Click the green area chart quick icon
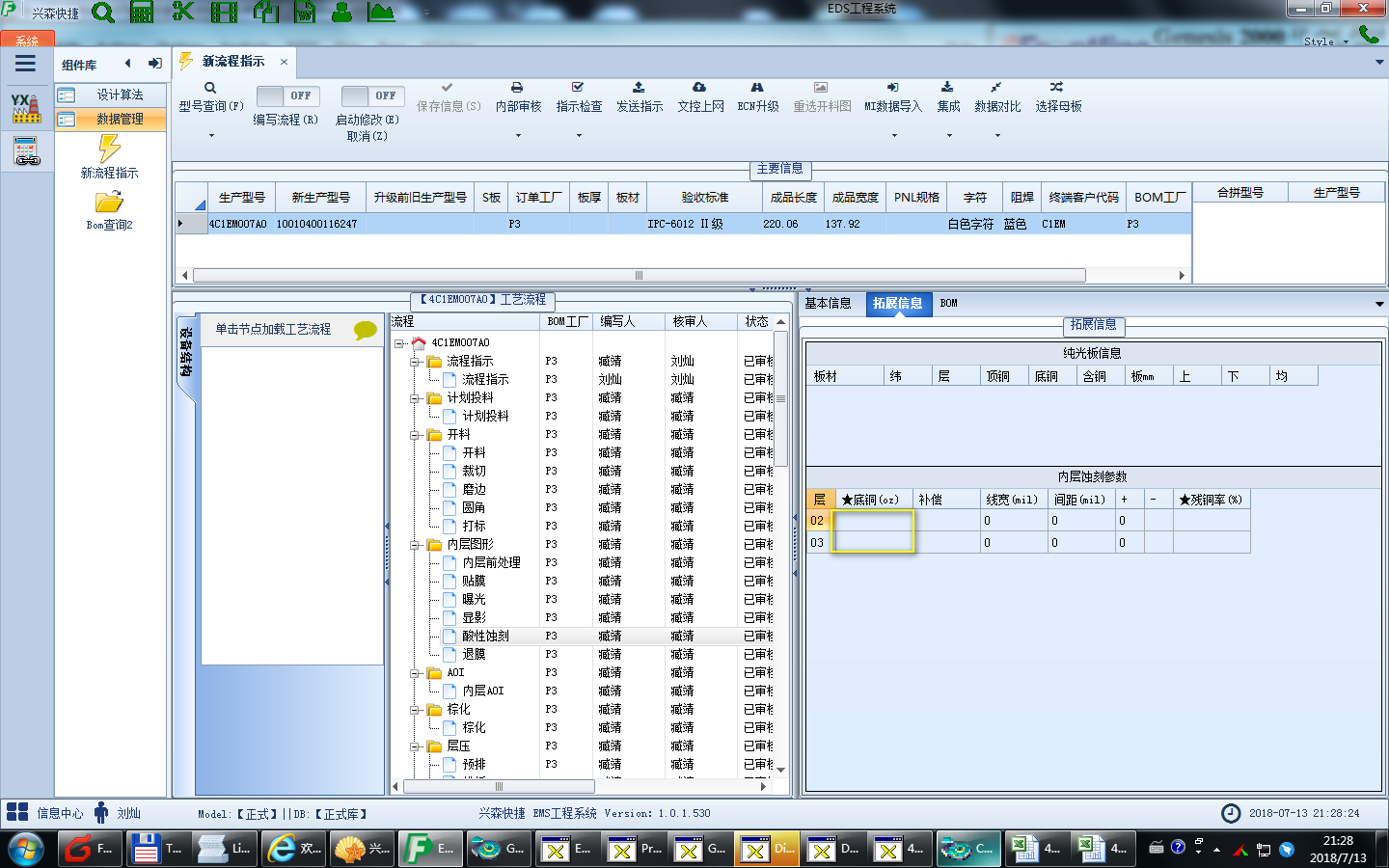Screen dimensions: 1389x868 point(381,13)
